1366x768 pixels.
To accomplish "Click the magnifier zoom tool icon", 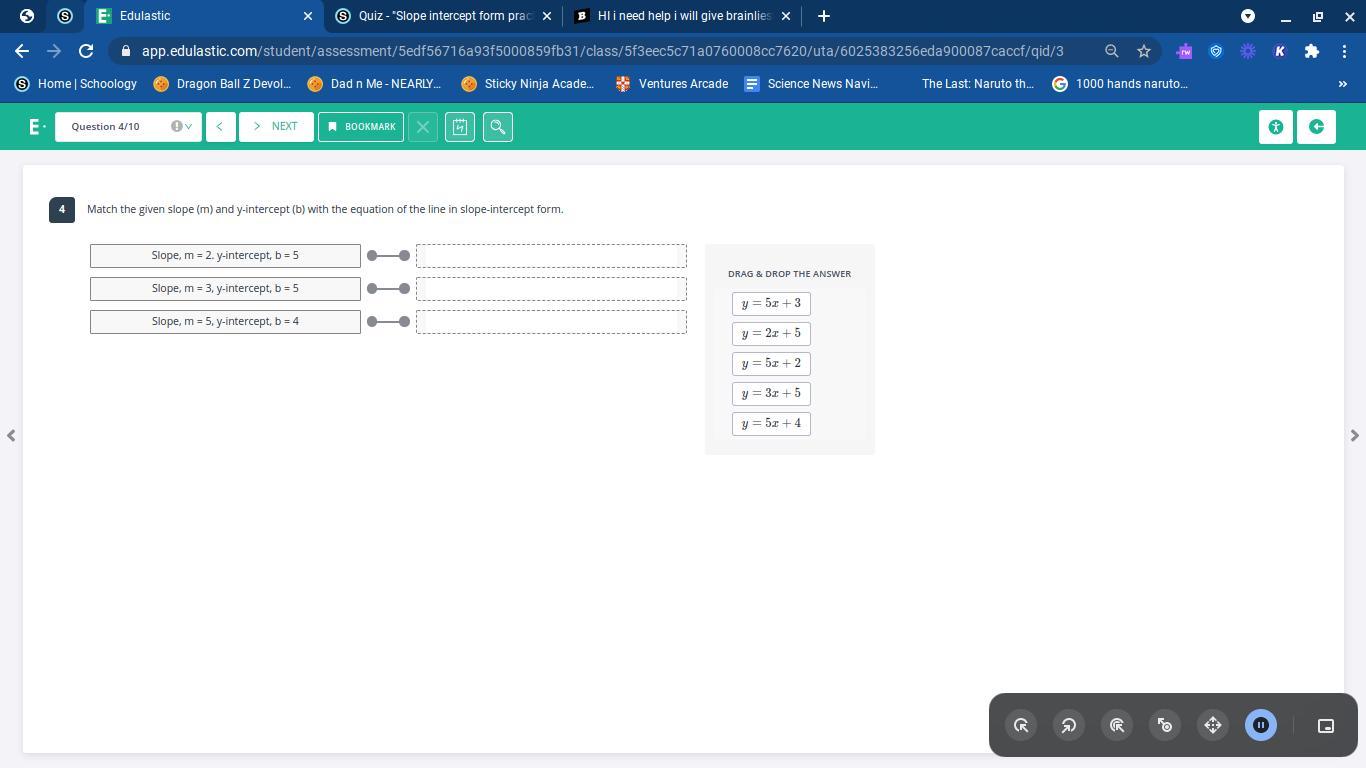I will point(498,127).
